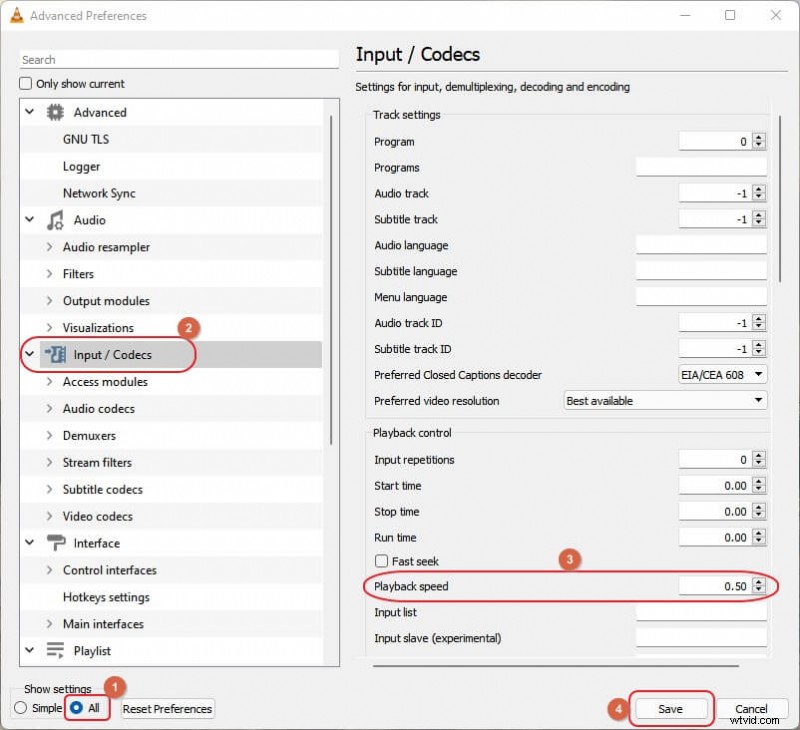The height and width of the screenshot is (730, 800).
Task: Click the Playlist icon in sidebar
Action: [53, 651]
